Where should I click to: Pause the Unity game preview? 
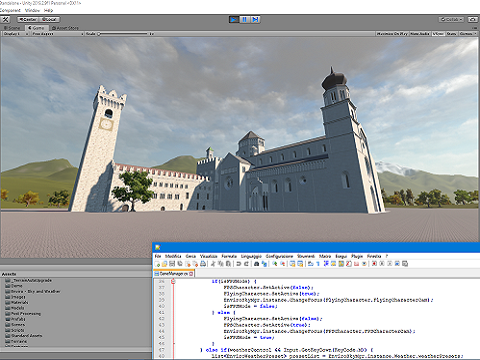[x=245, y=20]
